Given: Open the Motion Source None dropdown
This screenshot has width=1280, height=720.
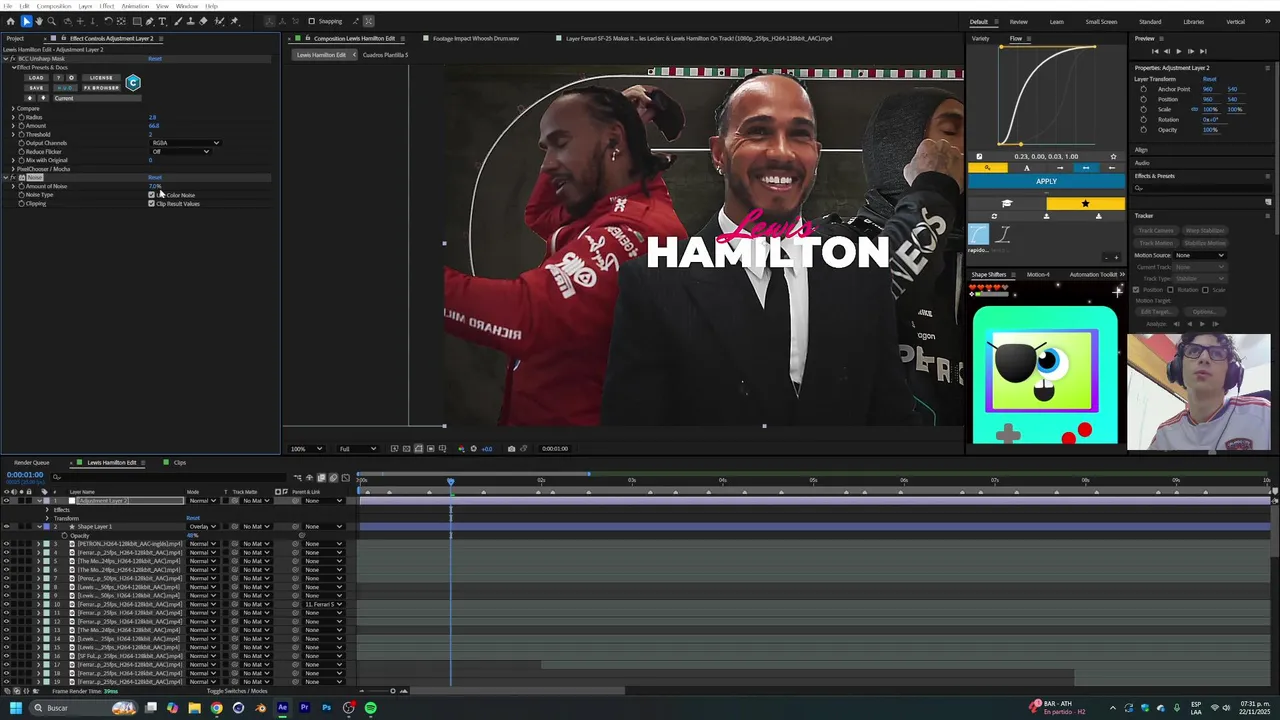Looking at the screenshot, I should click(1200, 255).
